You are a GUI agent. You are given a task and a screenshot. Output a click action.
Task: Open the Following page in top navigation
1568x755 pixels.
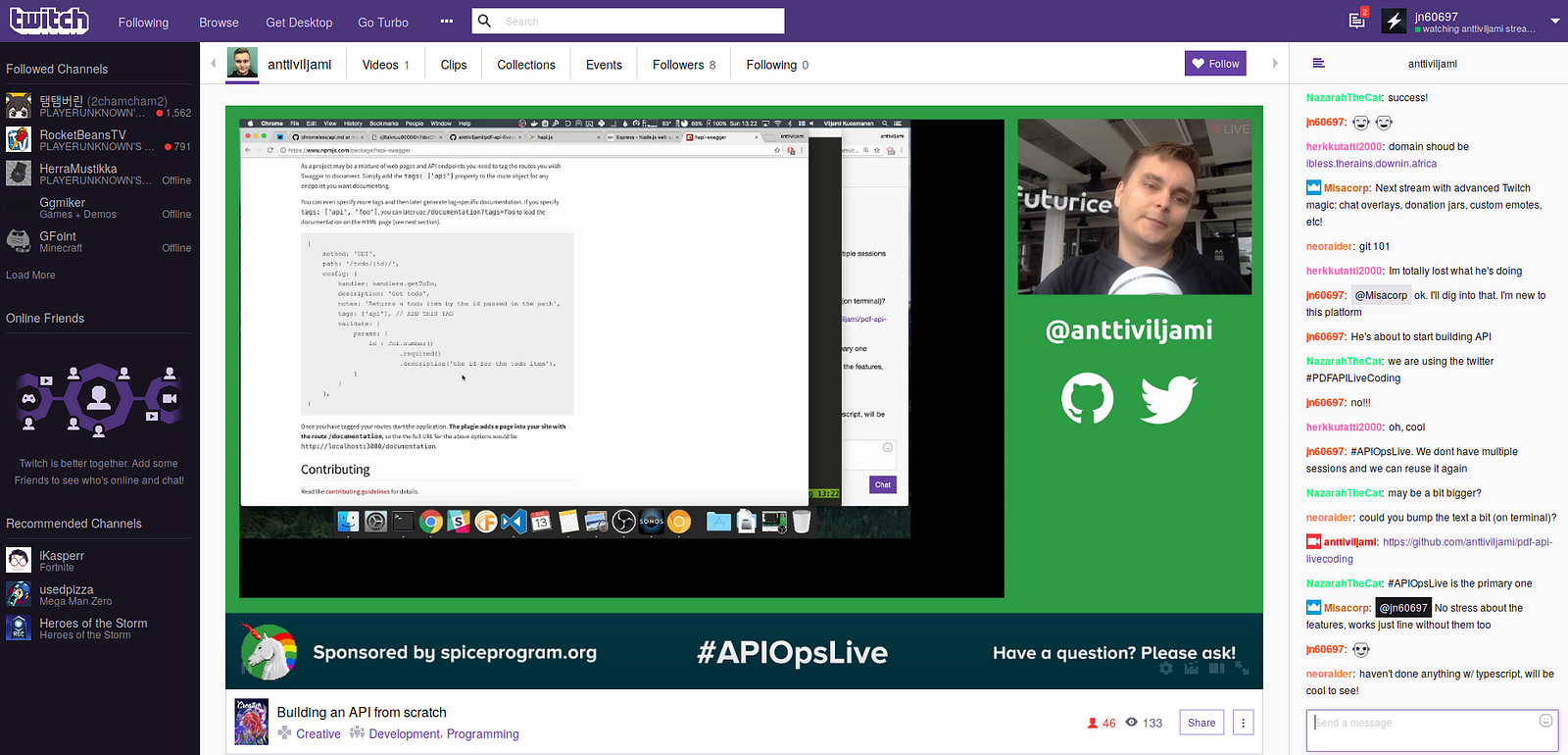point(143,23)
